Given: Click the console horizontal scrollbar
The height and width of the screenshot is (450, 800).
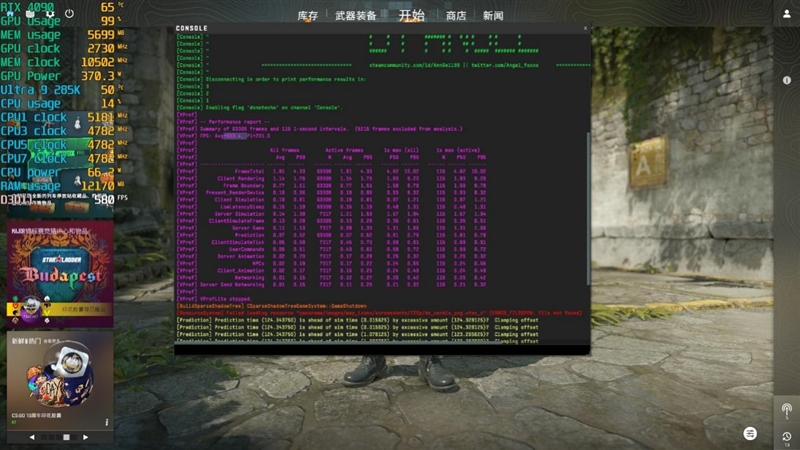Looking at the screenshot, I should (x=339, y=343).
